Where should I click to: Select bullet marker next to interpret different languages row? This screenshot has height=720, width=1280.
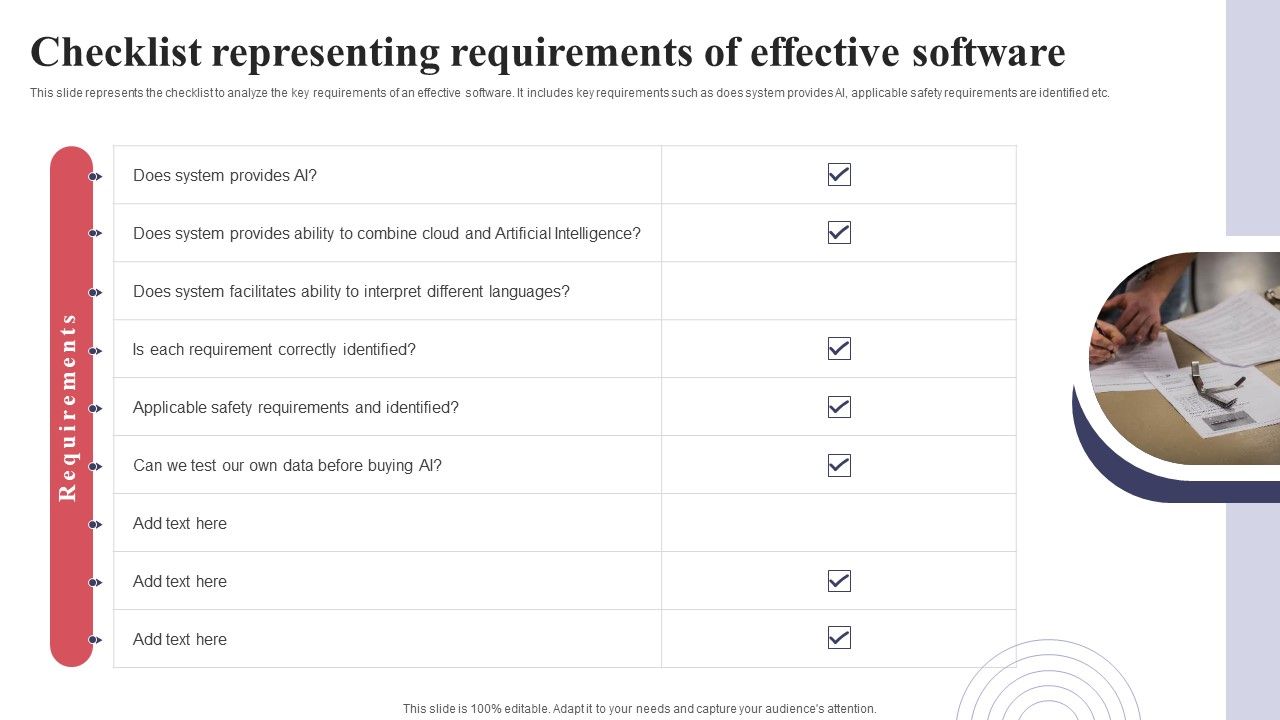94,292
